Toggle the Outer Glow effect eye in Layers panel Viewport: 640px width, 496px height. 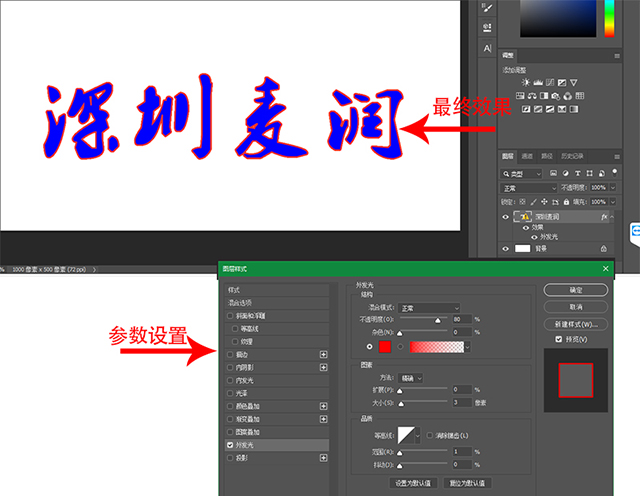point(534,237)
